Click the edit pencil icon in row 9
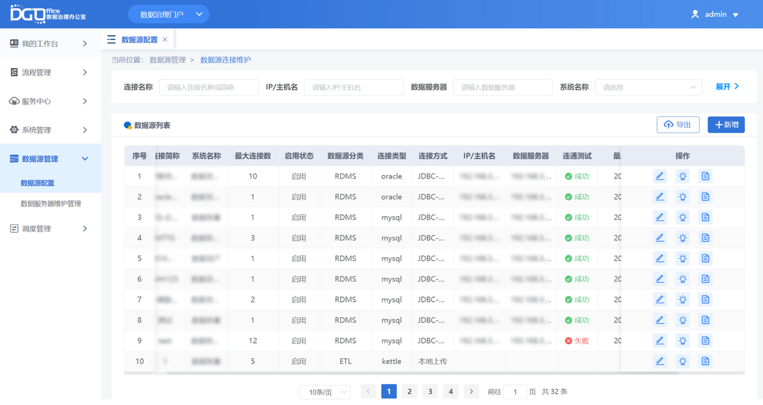Image resolution: width=763 pixels, height=405 pixels. click(x=659, y=341)
